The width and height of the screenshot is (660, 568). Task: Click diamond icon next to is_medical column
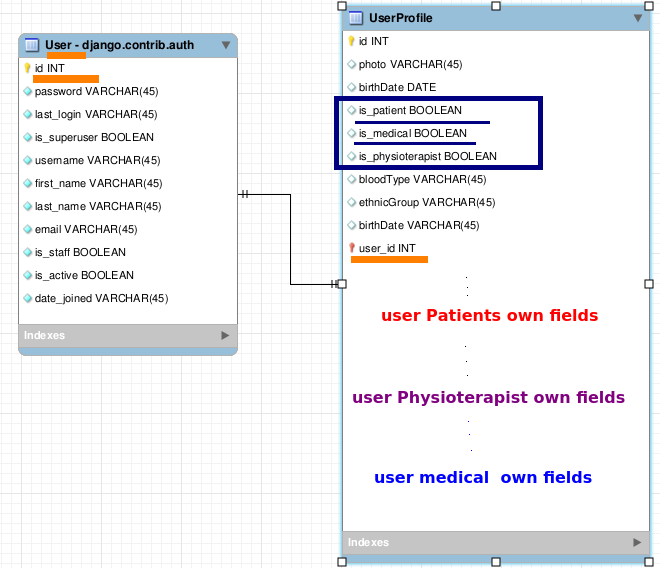[x=352, y=133]
